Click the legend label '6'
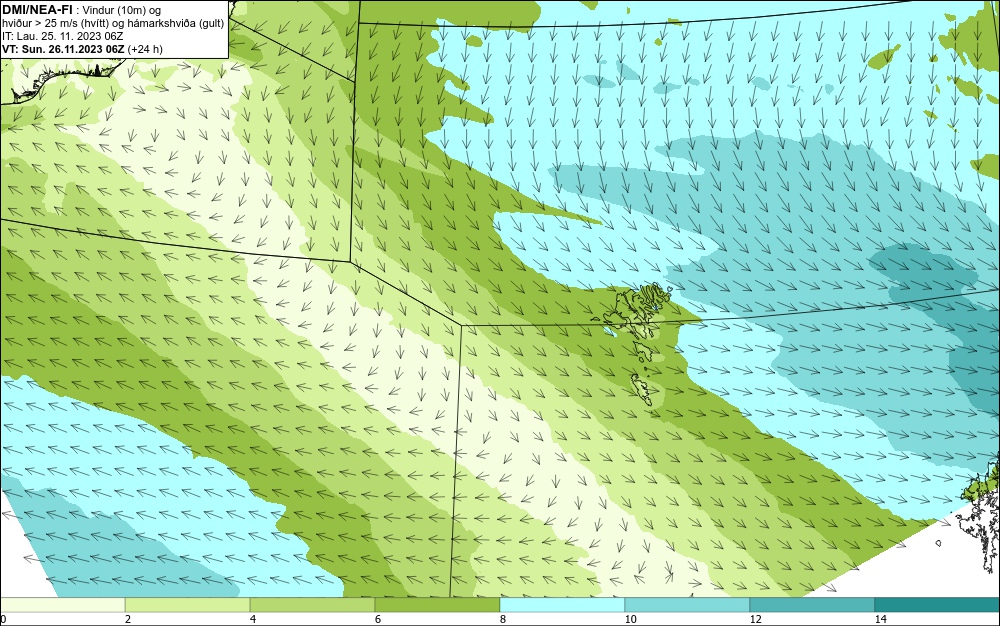 pos(378,619)
